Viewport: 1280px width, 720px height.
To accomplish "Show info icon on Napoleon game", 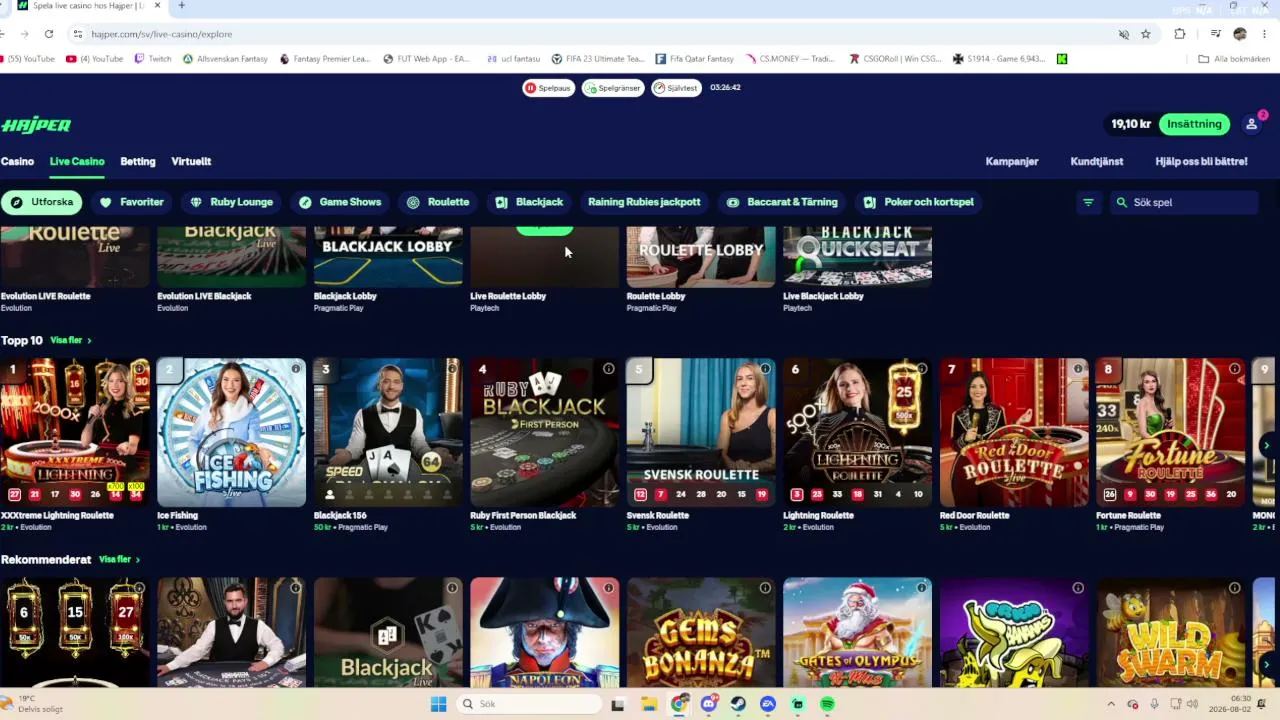I will tap(608, 588).
